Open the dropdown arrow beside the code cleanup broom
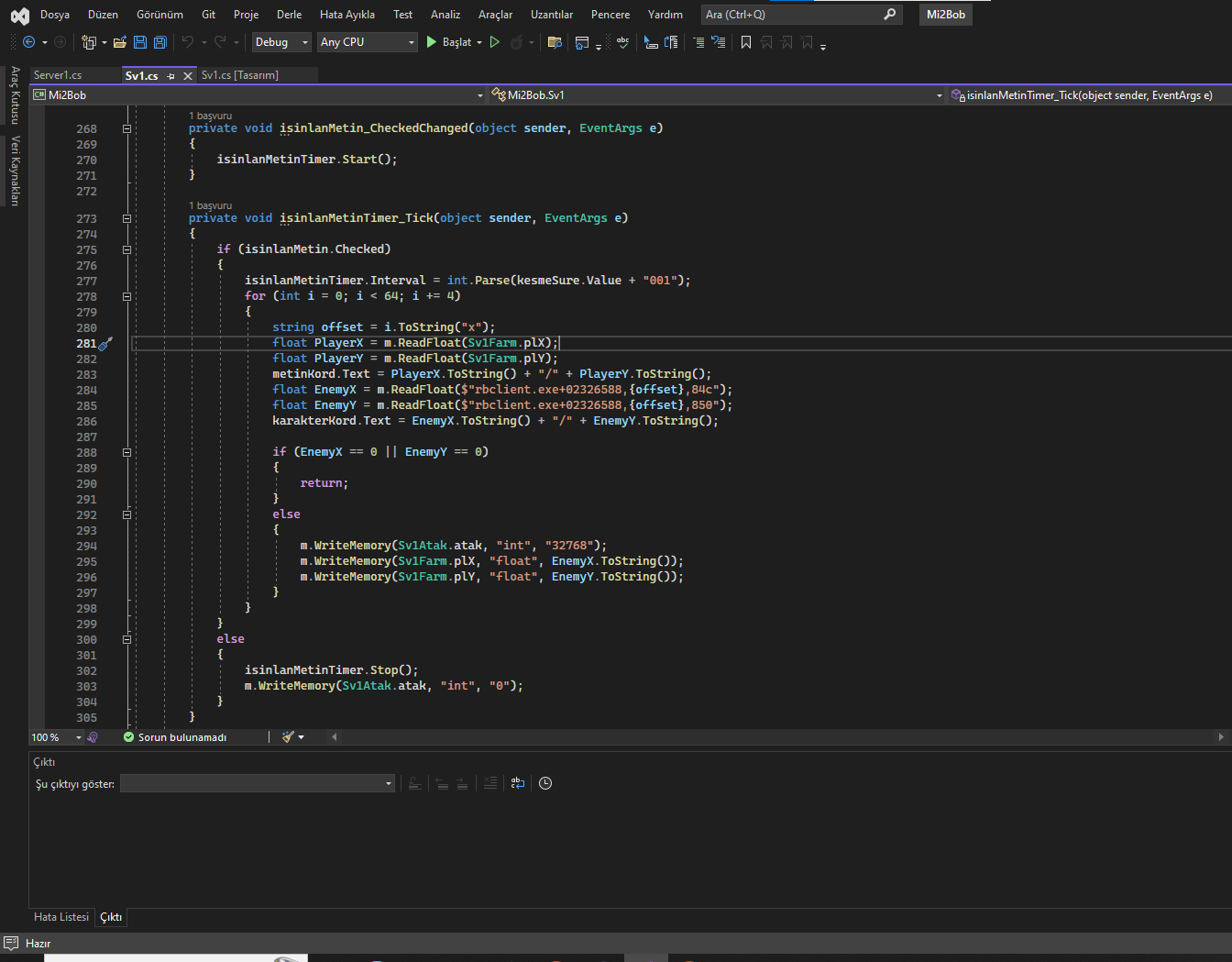 tap(302, 737)
